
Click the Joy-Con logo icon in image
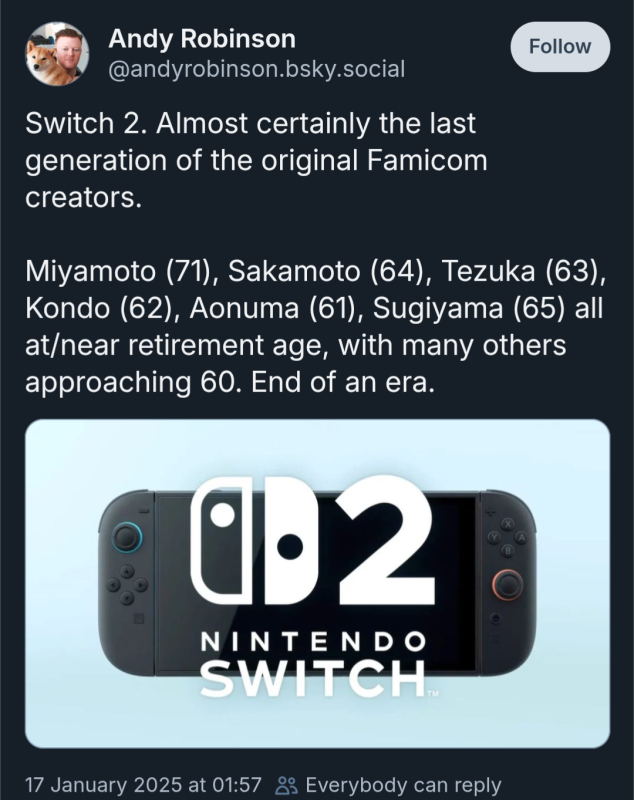pos(251,542)
